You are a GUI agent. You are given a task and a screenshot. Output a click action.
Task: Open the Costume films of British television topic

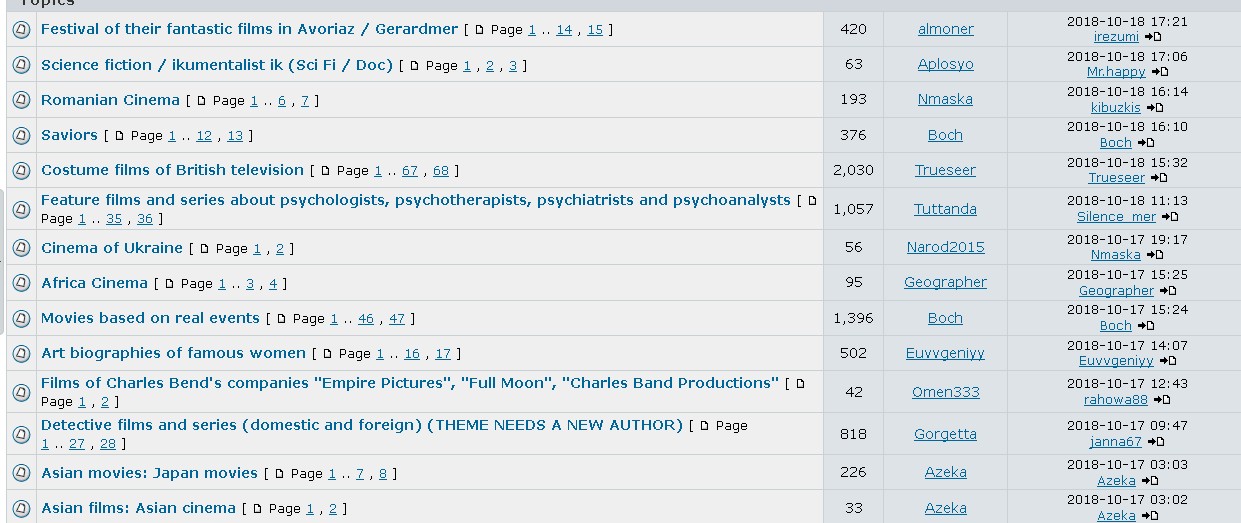click(x=172, y=170)
